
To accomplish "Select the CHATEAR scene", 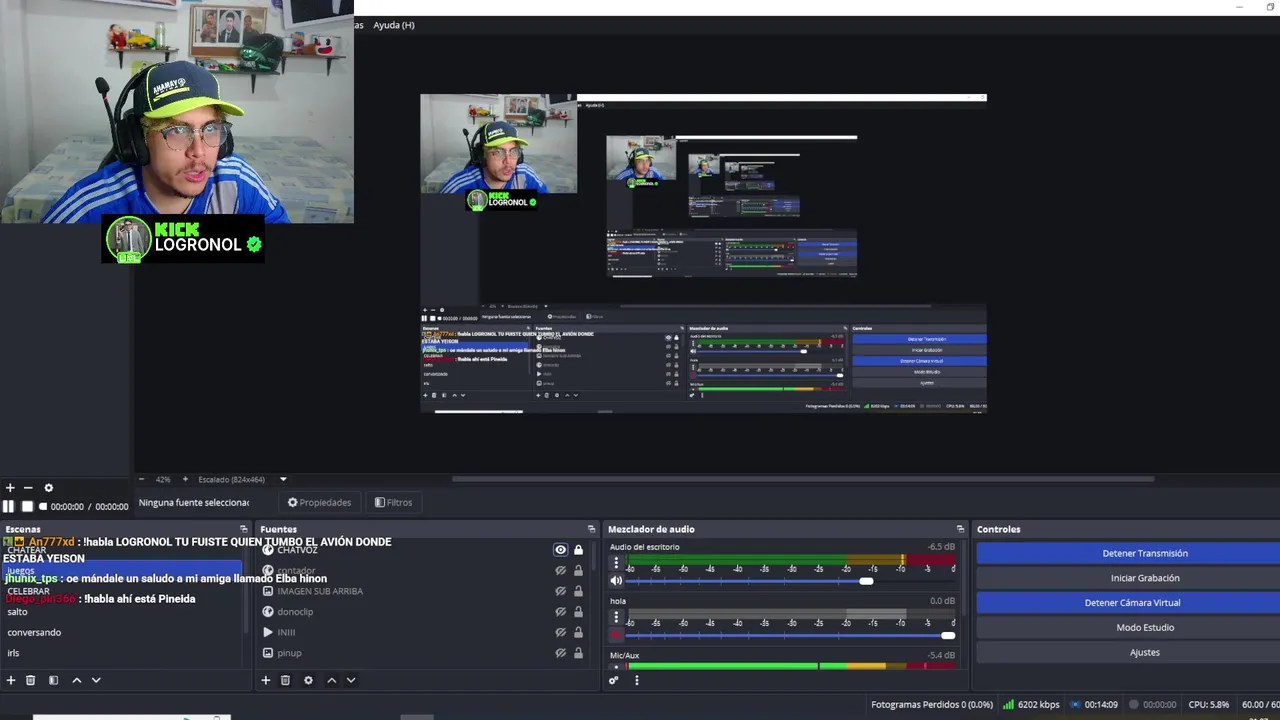I will point(27,550).
